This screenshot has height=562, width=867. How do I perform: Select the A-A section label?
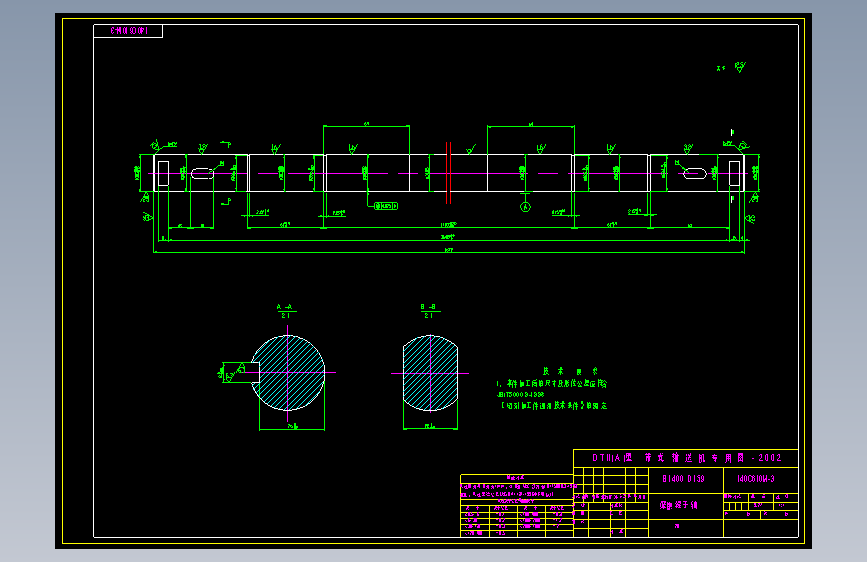pos(286,311)
